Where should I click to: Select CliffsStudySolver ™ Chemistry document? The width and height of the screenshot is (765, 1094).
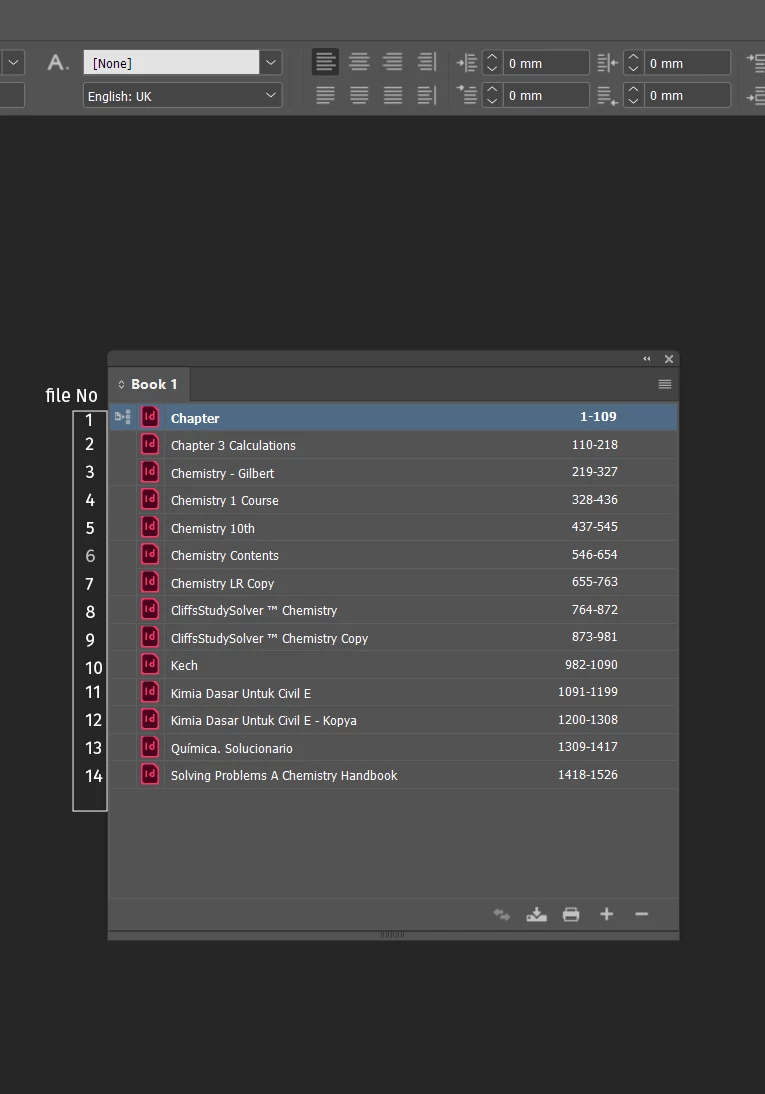(393, 610)
